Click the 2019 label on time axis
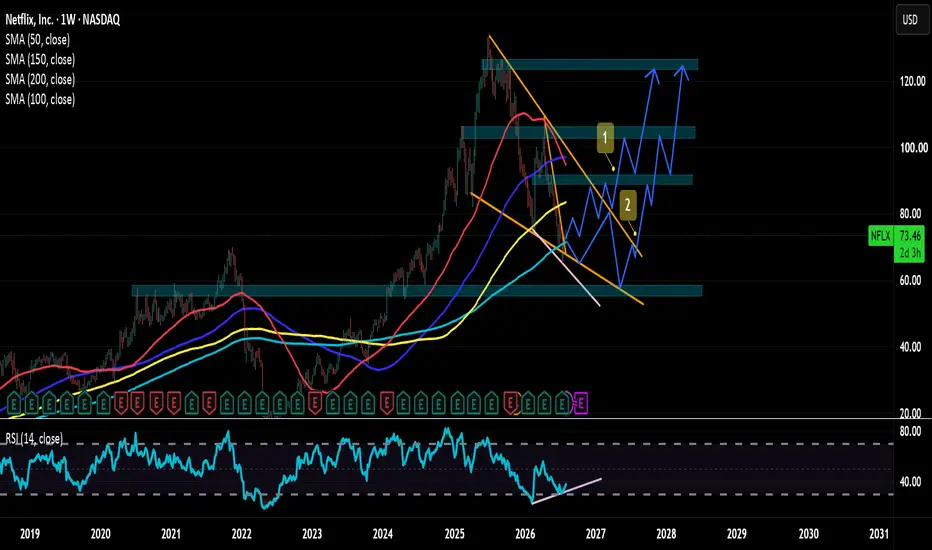 pos(30,534)
